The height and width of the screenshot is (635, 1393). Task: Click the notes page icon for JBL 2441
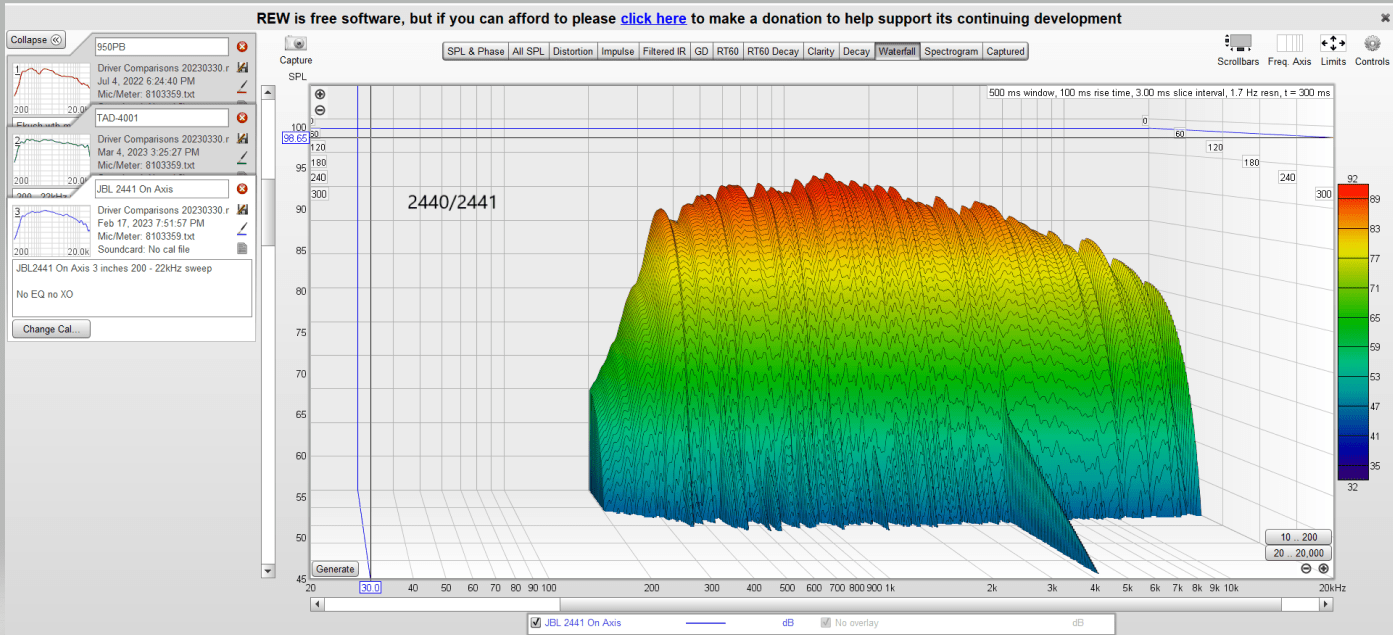pos(242,248)
